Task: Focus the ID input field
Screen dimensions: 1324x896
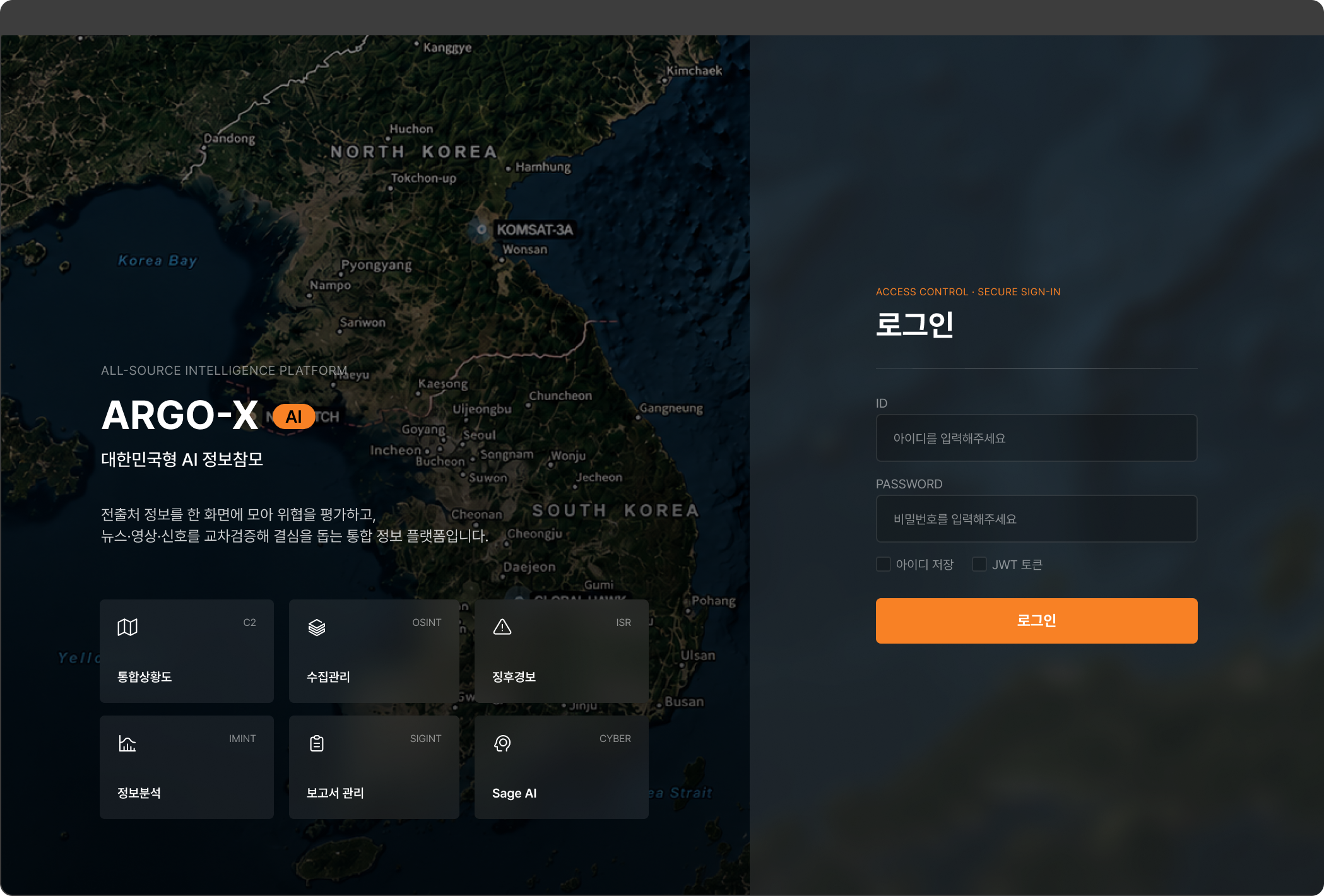Action: 1036,438
